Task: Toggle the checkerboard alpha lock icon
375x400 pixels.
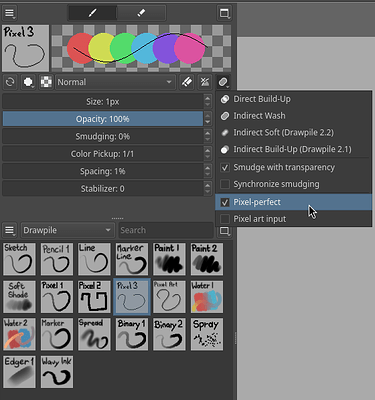Action: [x=46, y=82]
